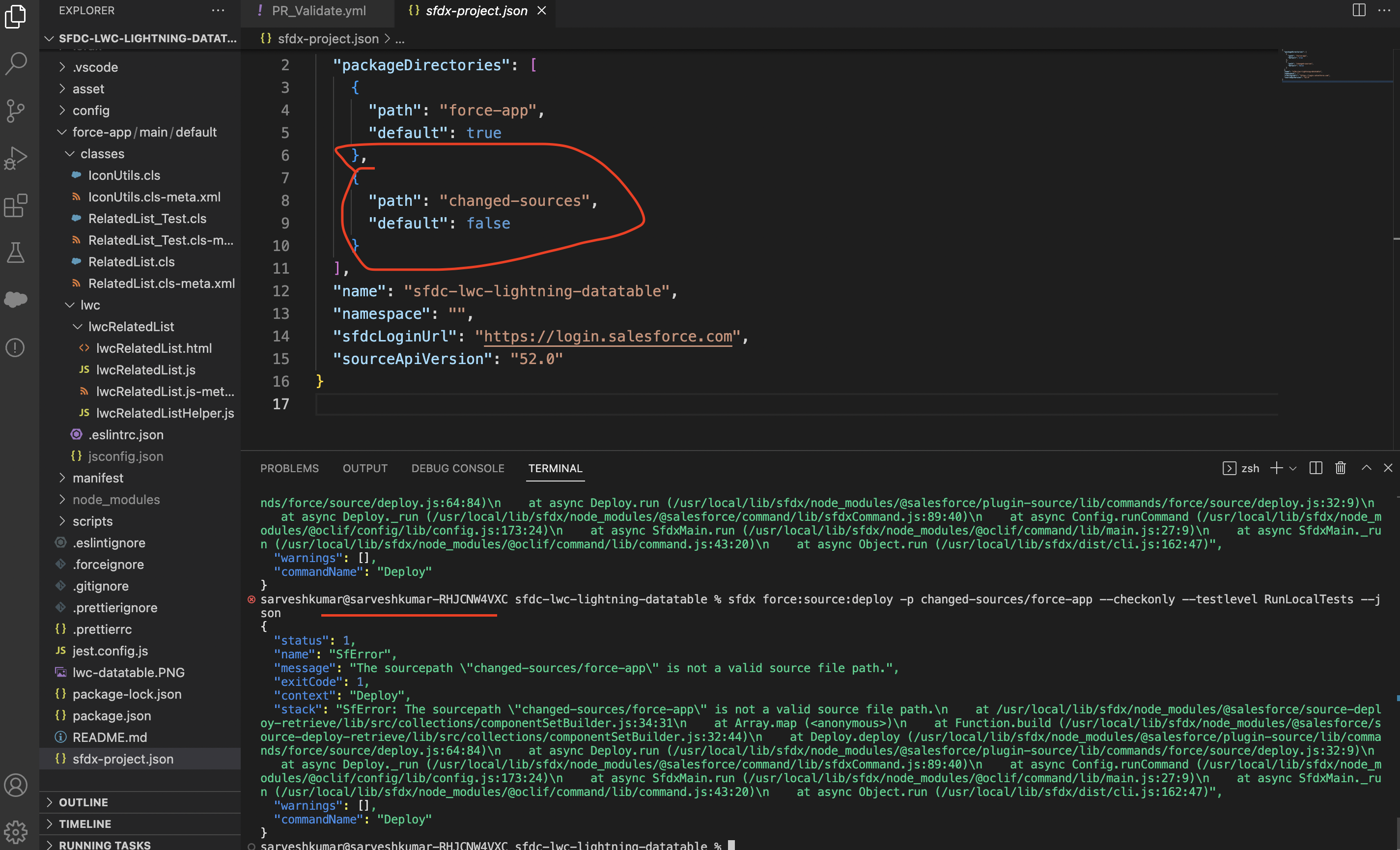Open the Extensions view

(16, 206)
